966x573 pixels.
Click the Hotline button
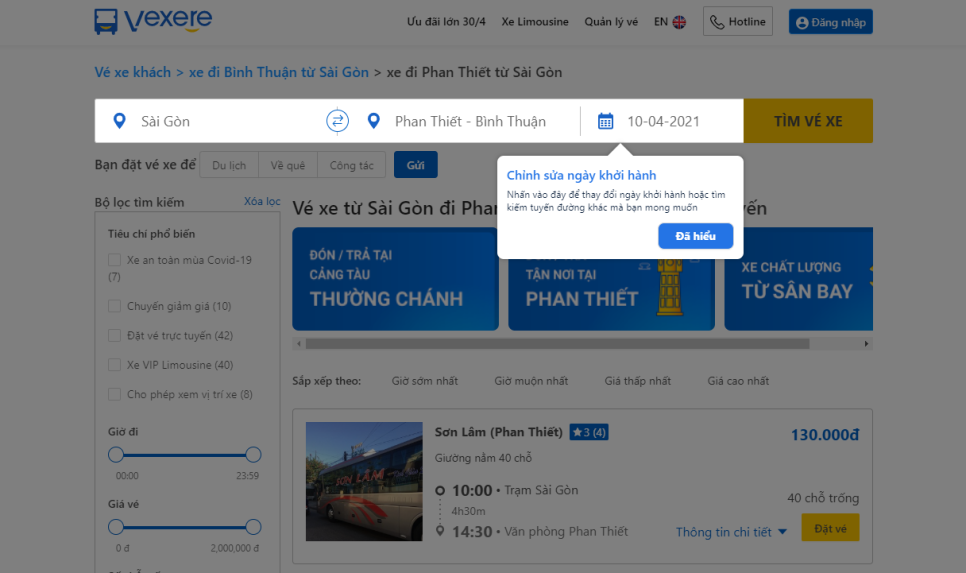click(738, 22)
